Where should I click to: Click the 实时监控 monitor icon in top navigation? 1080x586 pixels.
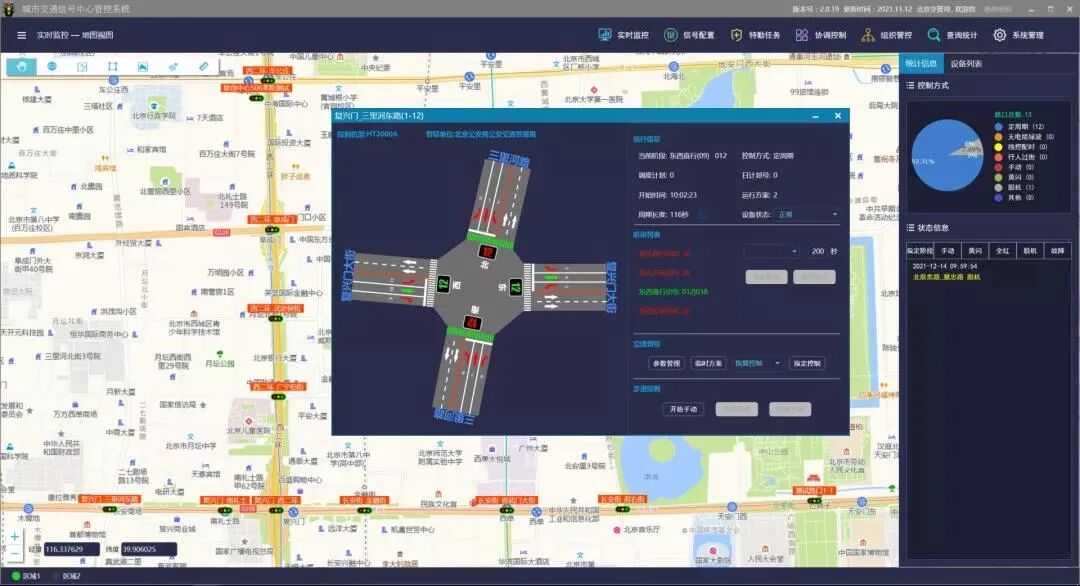pos(605,34)
